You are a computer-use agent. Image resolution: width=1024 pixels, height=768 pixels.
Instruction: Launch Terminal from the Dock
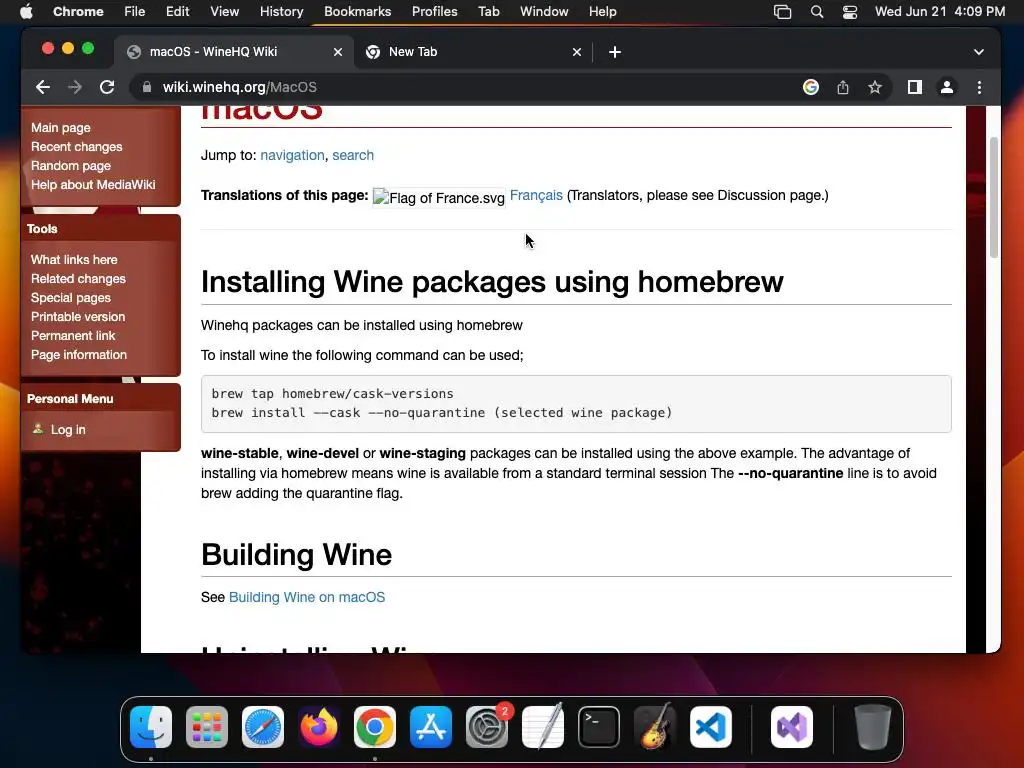point(599,727)
